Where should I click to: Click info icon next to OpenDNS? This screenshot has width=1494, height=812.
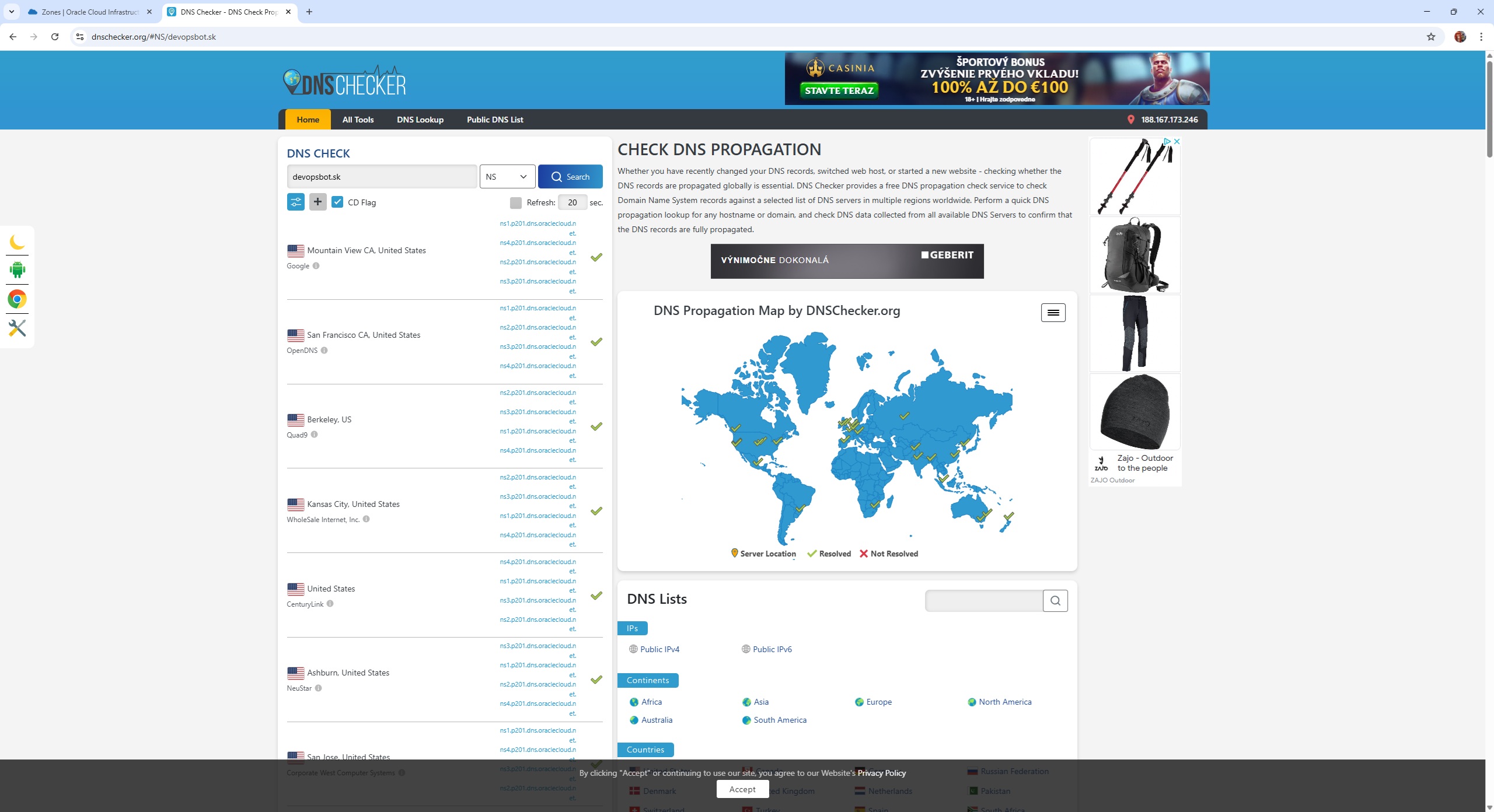click(324, 351)
